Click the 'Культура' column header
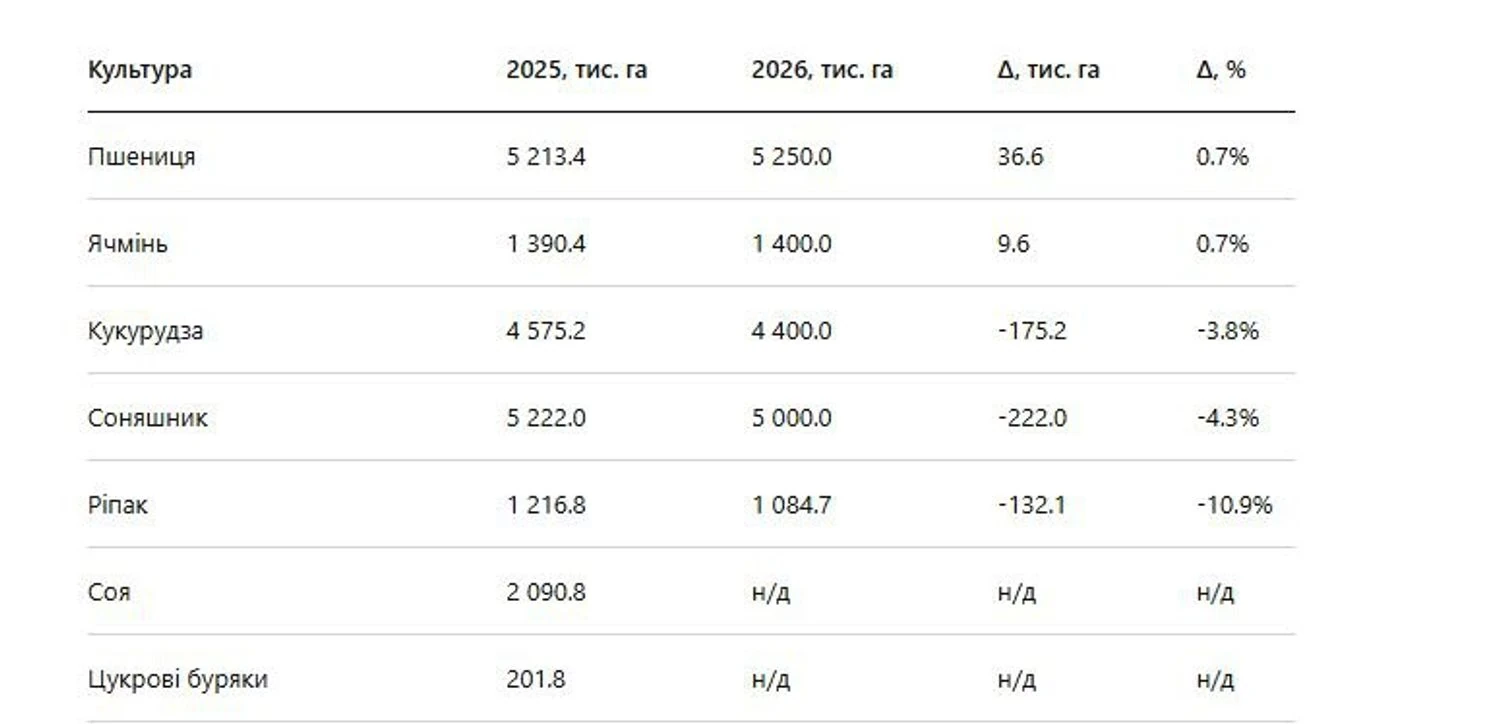Viewport: 1500px width, 724px height. (140, 70)
